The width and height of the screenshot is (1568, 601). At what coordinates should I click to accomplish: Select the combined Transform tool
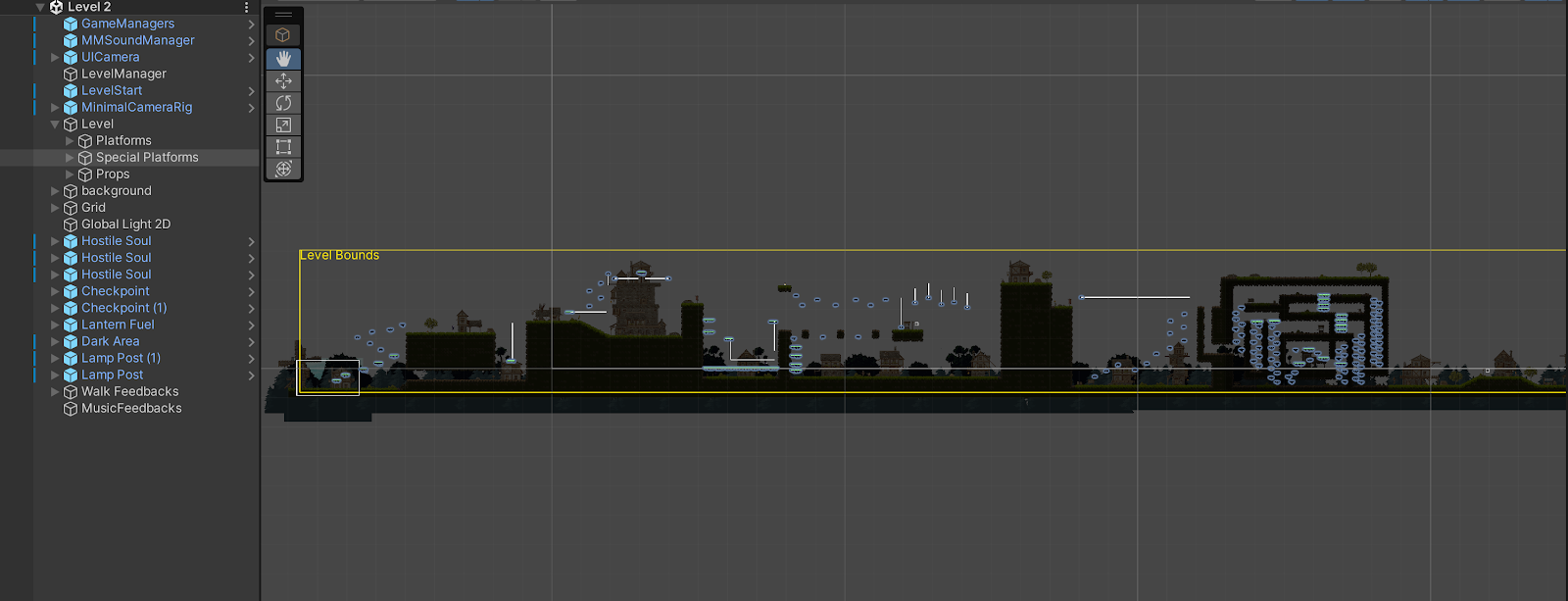[x=283, y=169]
